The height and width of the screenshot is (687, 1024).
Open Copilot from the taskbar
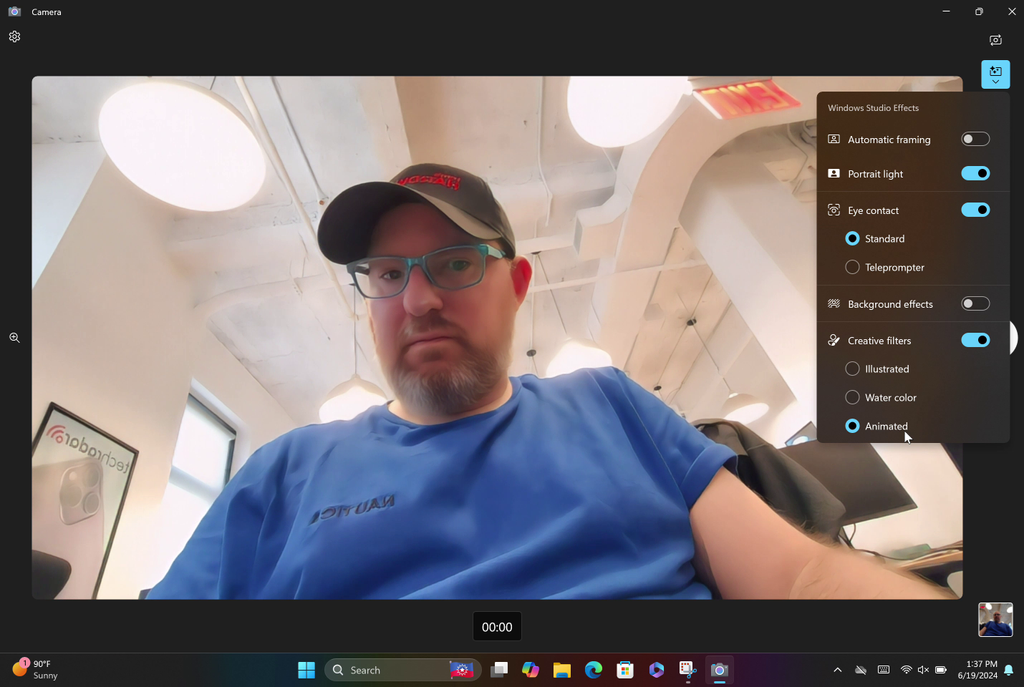click(530, 670)
